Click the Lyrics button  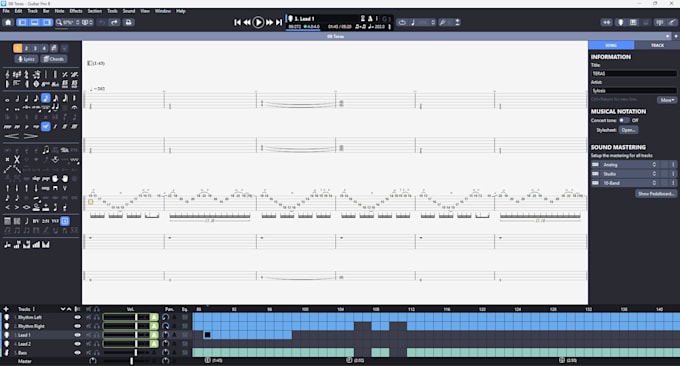pyautogui.click(x=26, y=59)
